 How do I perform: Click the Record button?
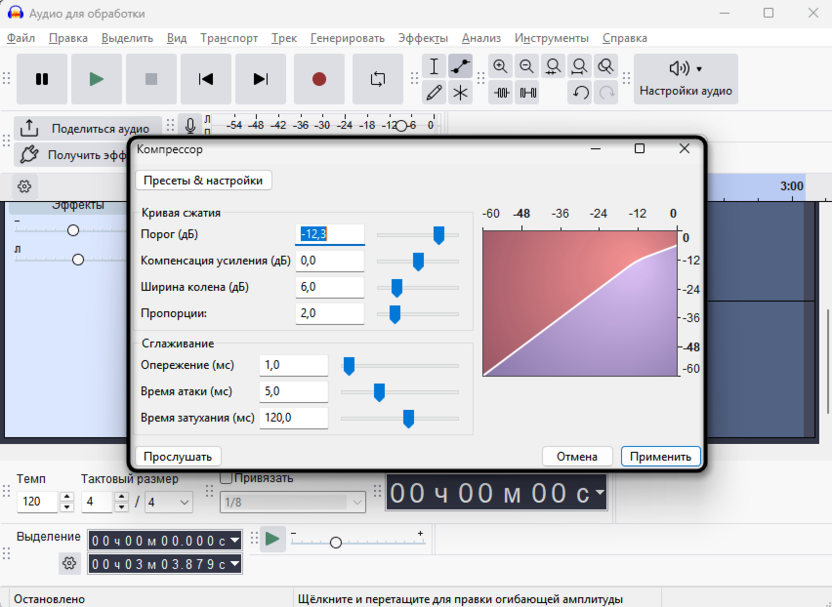(x=319, y=79)
